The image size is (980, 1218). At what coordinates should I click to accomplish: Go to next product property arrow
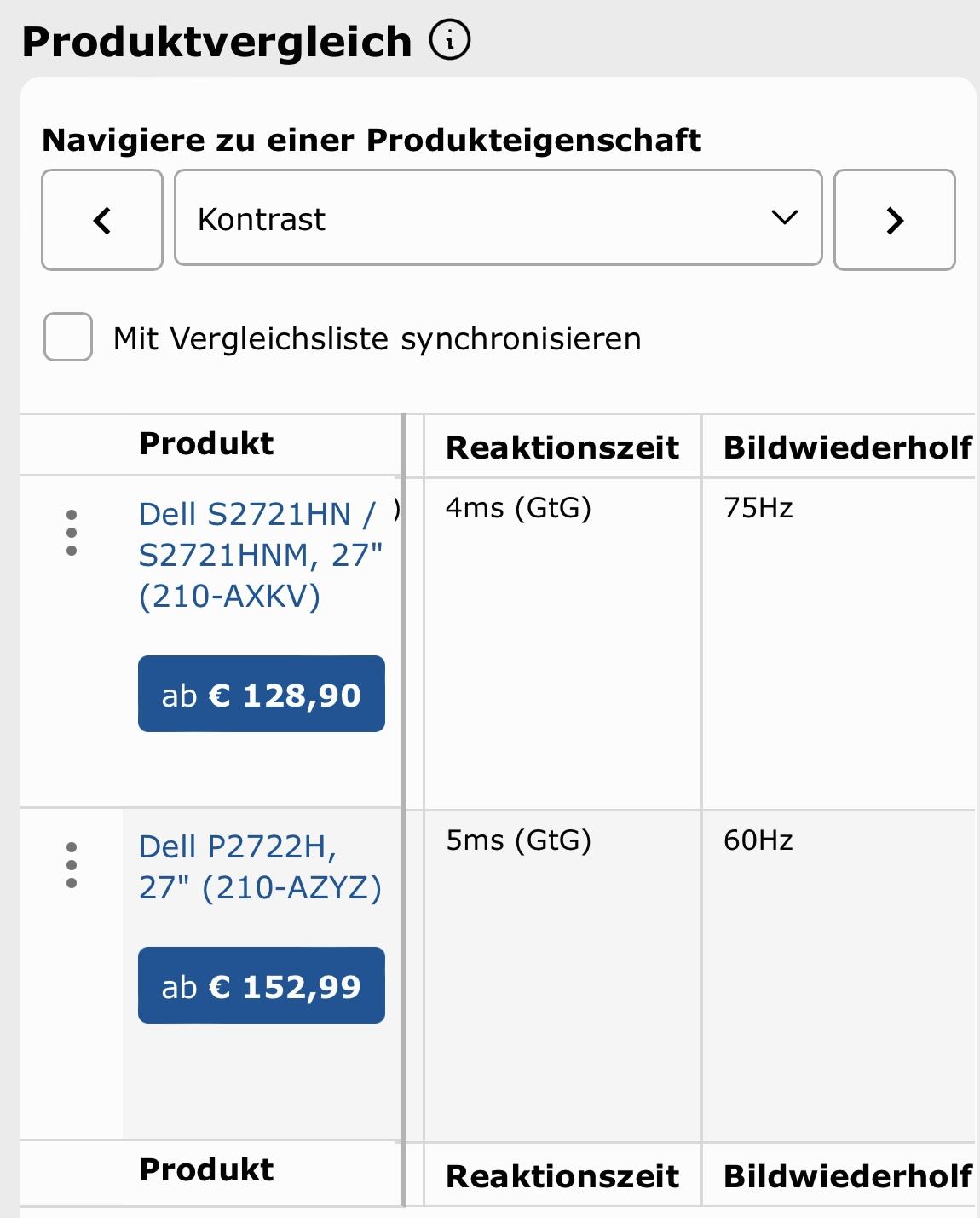click(x=894, y=220)
